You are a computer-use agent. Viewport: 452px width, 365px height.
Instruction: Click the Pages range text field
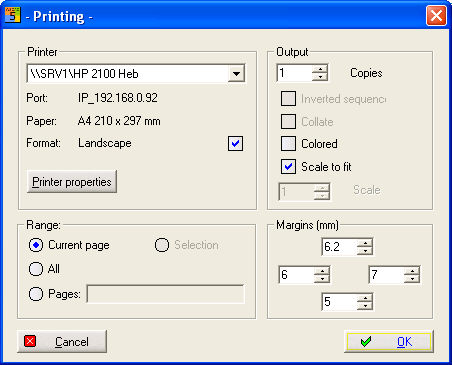point(166,294)
